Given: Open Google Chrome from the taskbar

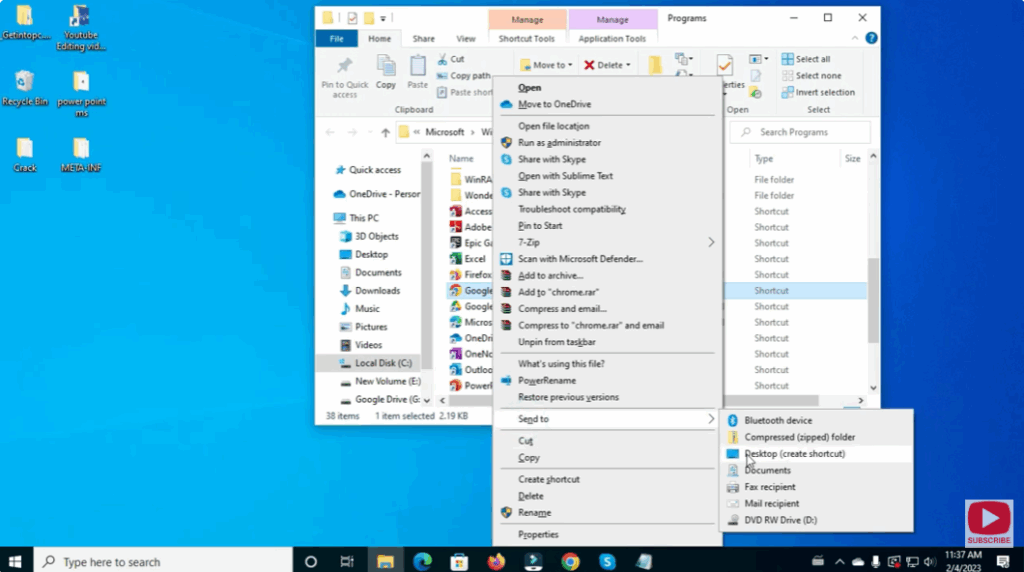Looking at the screenshot, I should (x=570, y=562).
